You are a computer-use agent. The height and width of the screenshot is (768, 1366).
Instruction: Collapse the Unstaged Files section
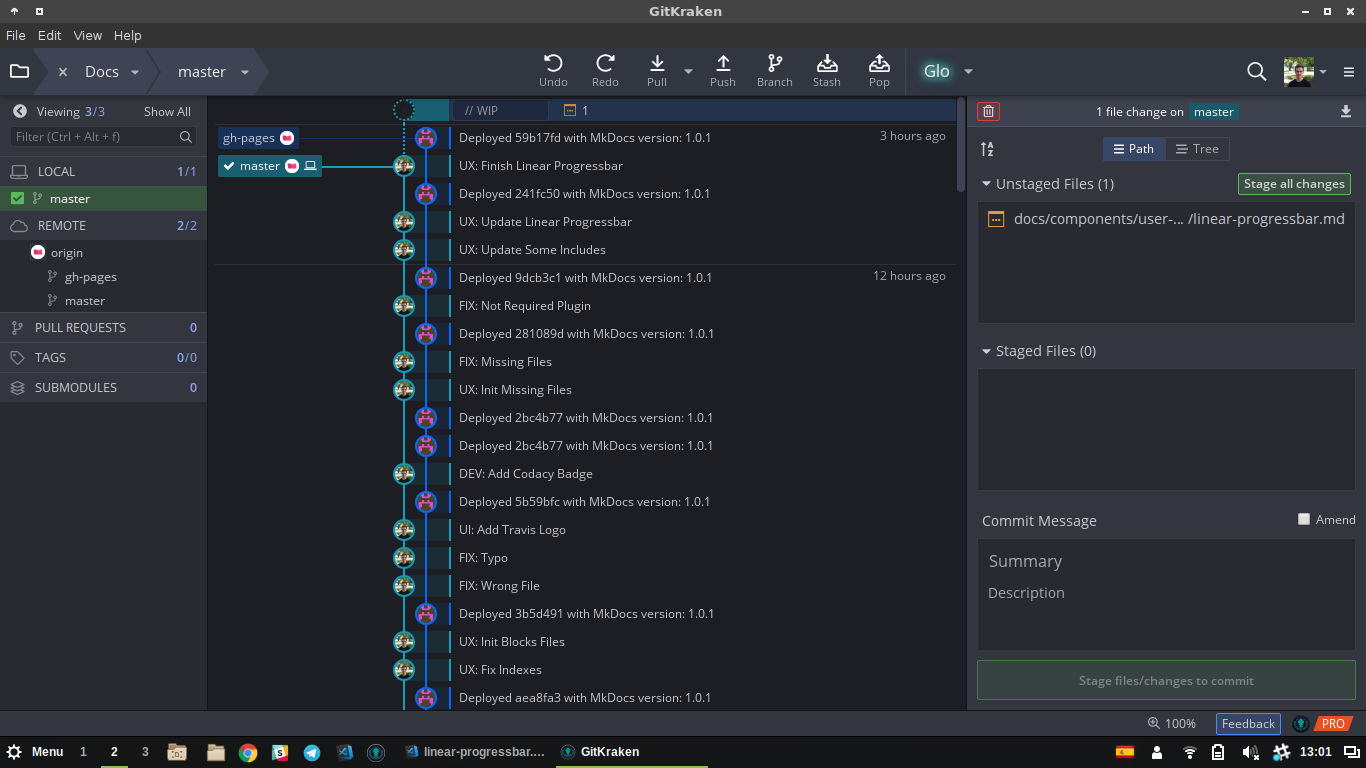point(987,184)
